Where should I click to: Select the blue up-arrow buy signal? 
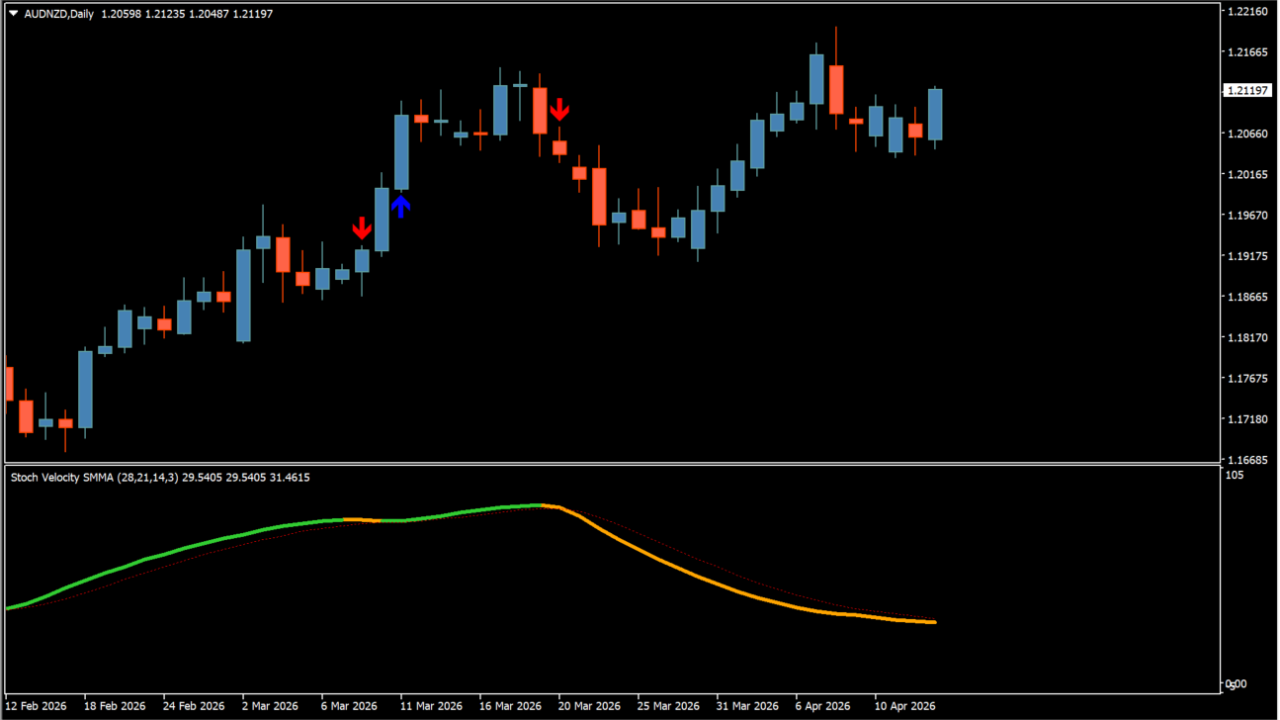pos(401,206)
